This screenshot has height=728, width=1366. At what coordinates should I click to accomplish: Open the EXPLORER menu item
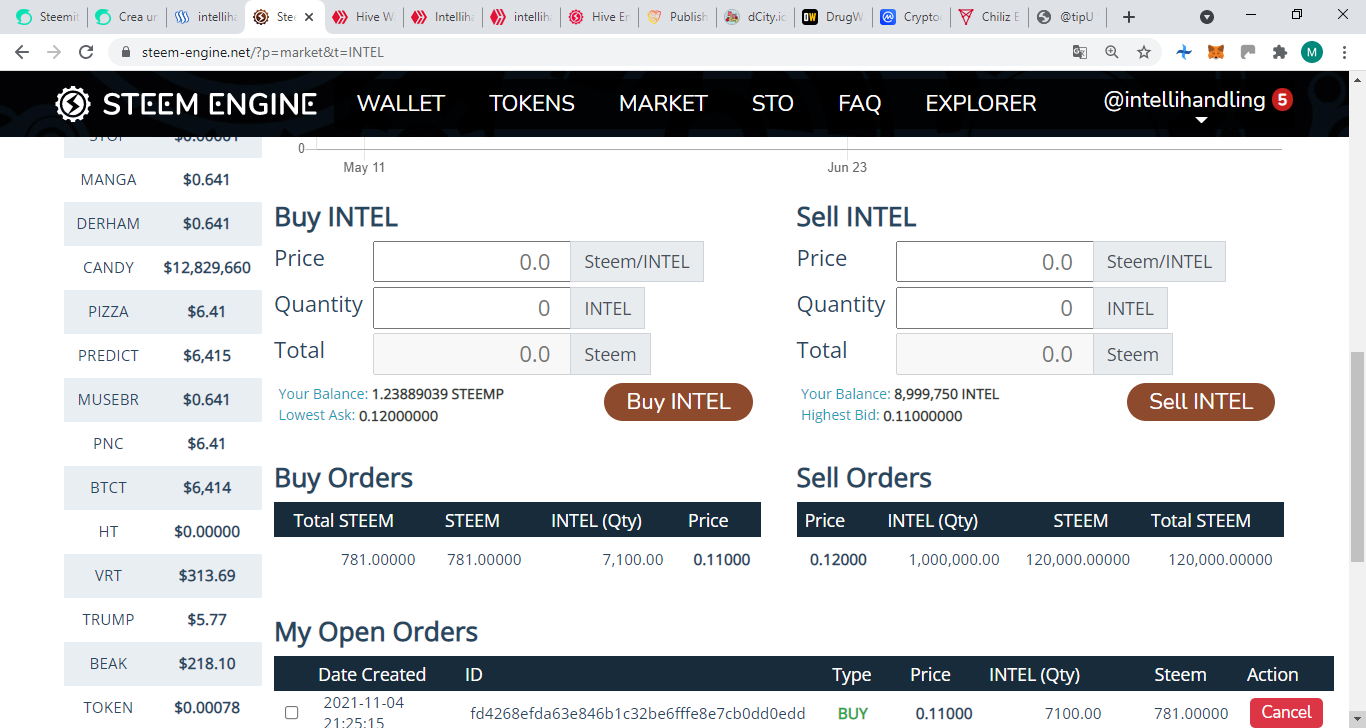tap(981, 103)
